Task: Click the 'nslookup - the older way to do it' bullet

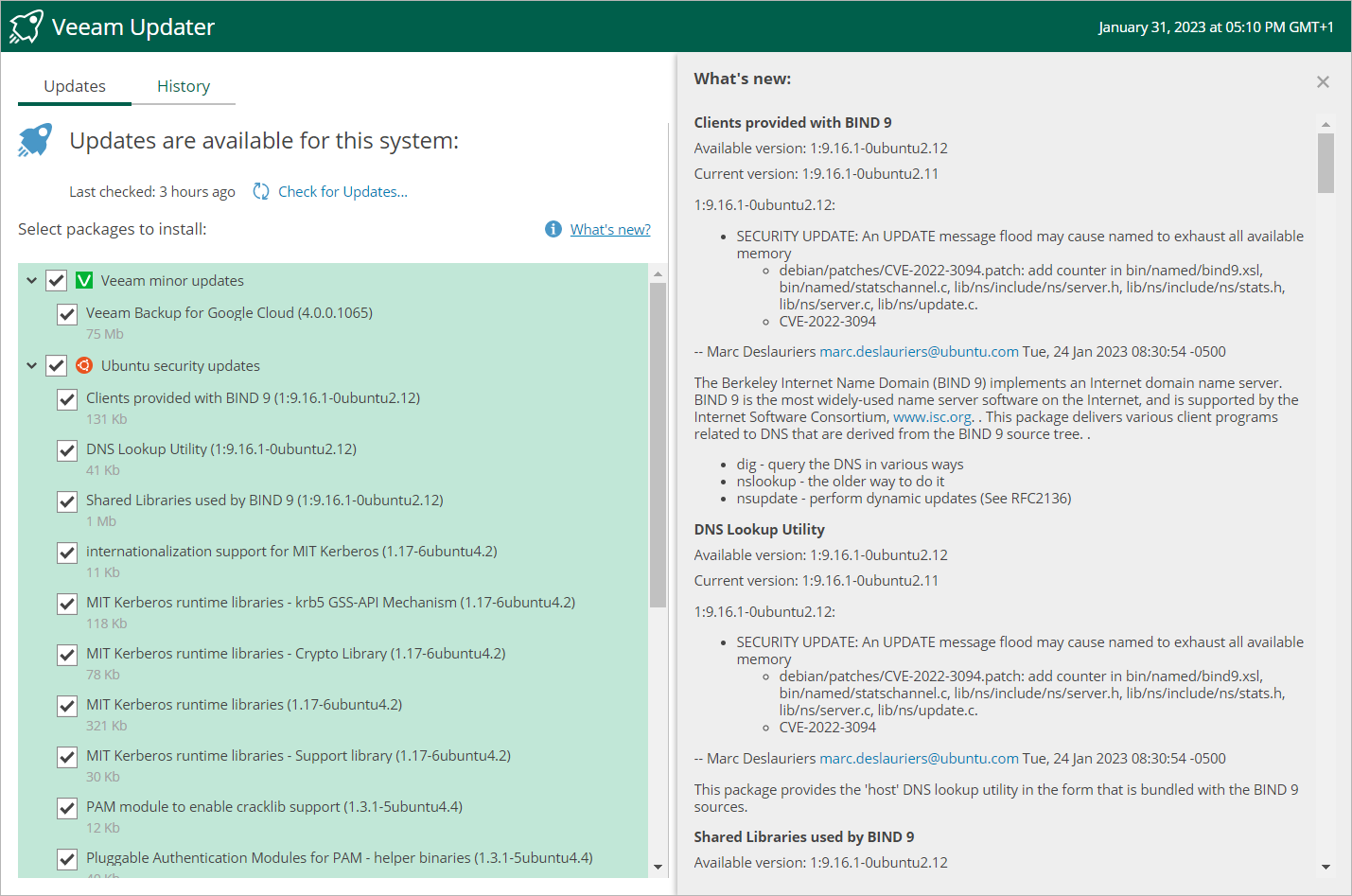Action: (x=840, y=481)
